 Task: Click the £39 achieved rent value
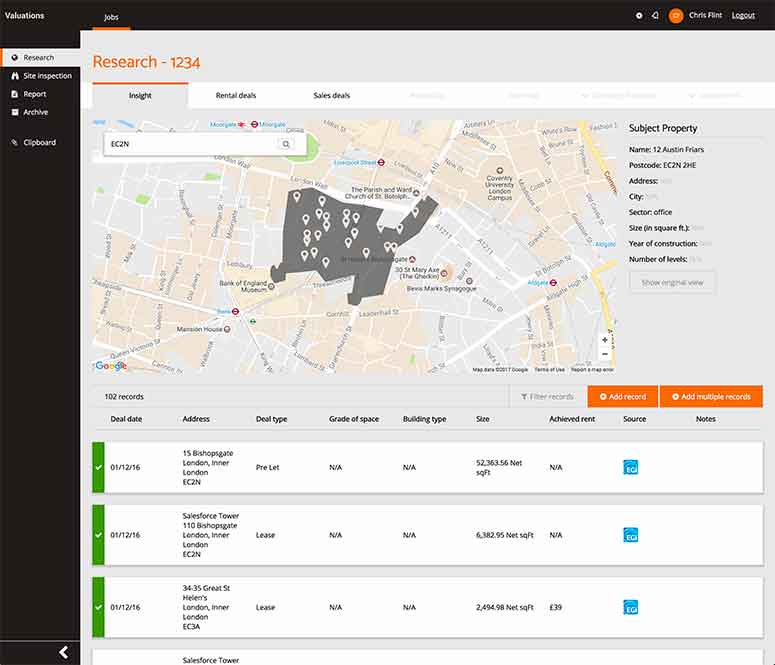[556, 607]
